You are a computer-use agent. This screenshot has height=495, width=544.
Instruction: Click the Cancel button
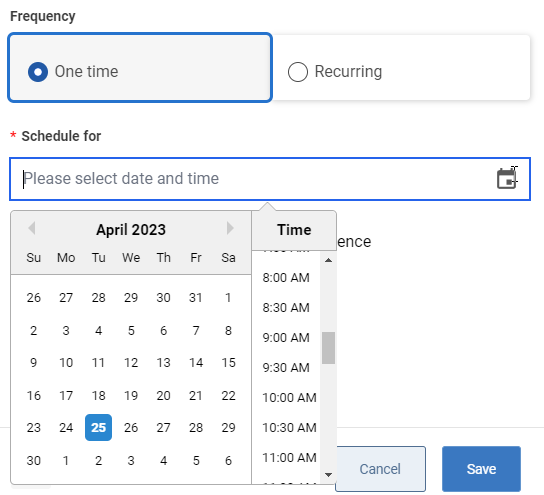[380, 469]
